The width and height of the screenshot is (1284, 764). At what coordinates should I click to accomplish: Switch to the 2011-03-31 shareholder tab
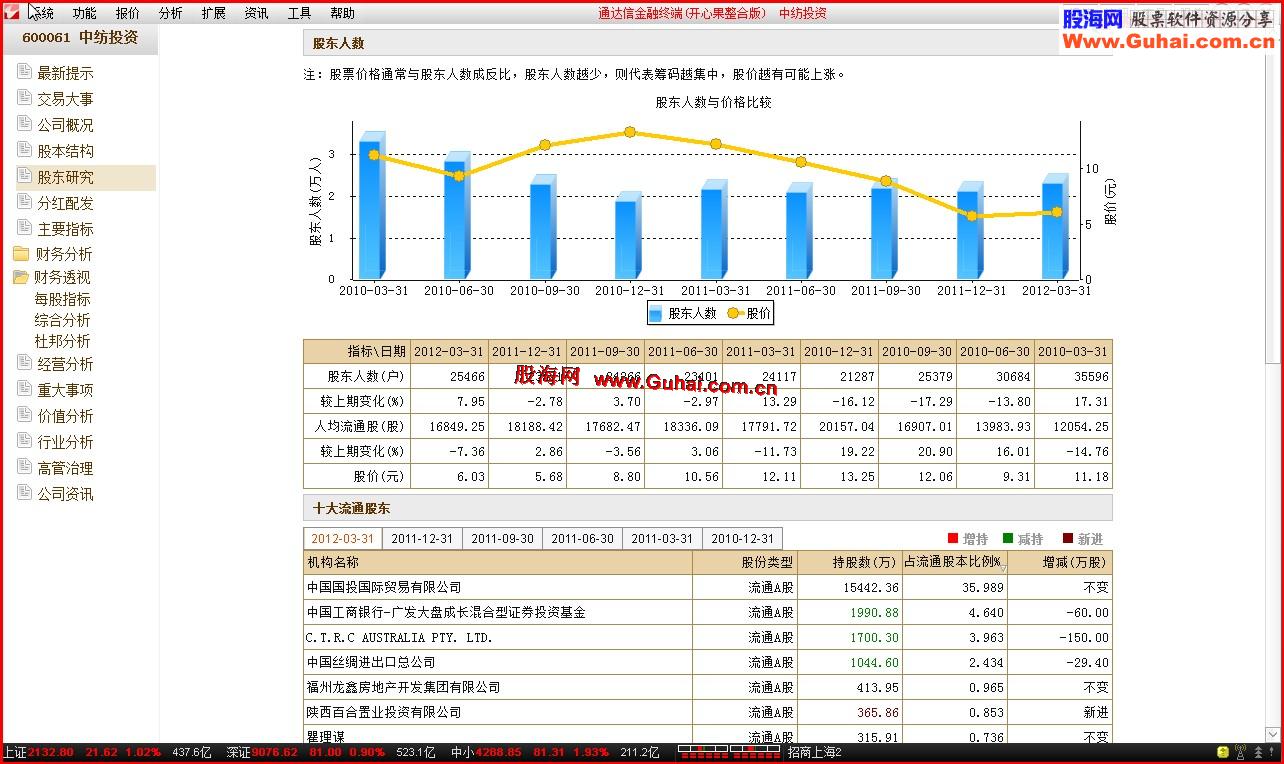662,538
